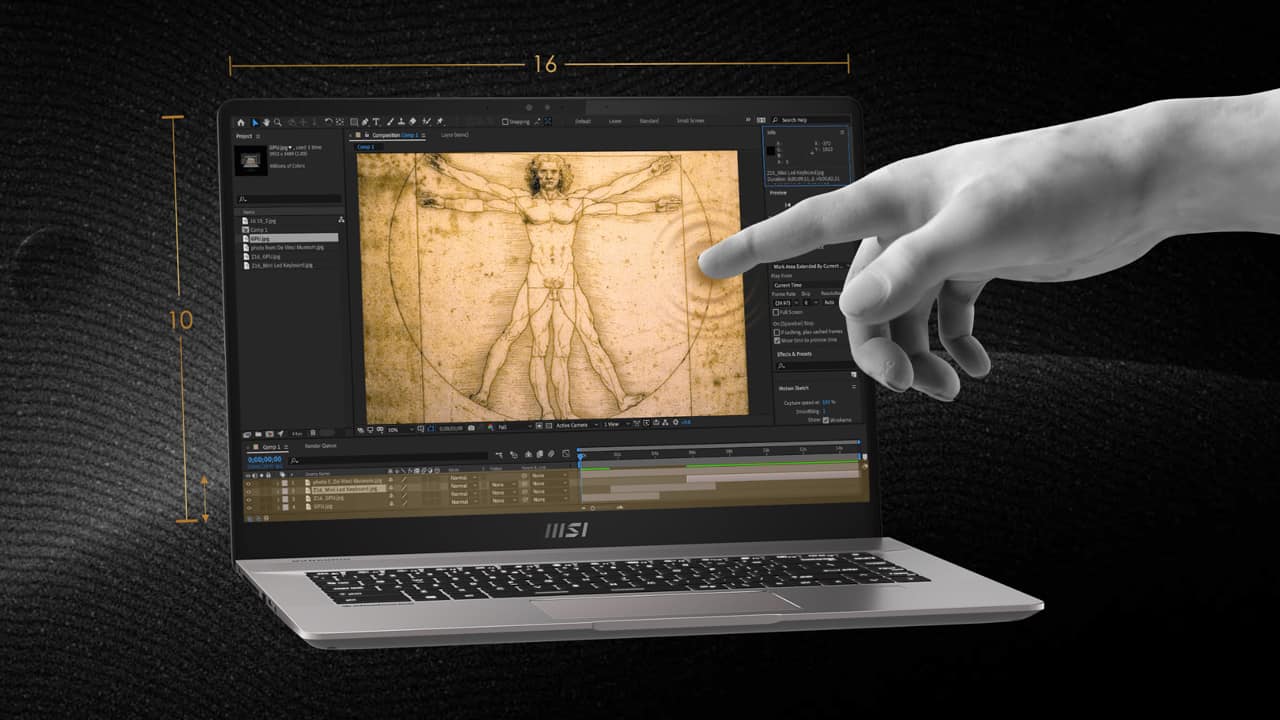The height and width of the screenshot is (720, 1280).
Task: Select photo from Da Vinci Museum.jpg item
Action: (x=289, y=247)
